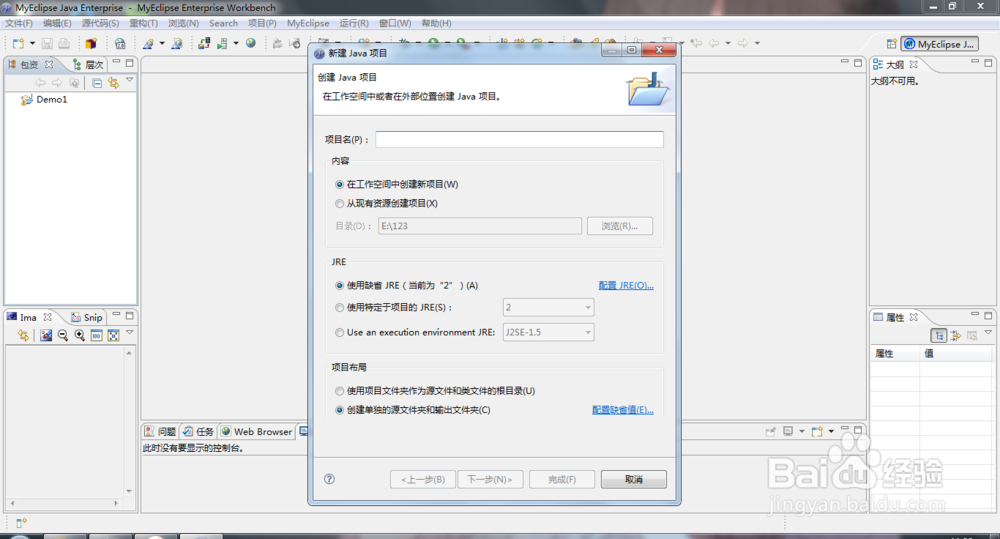This screenshot has height=539, width=1000.
Task: Open the Web Browser tab
Action: 256,431
